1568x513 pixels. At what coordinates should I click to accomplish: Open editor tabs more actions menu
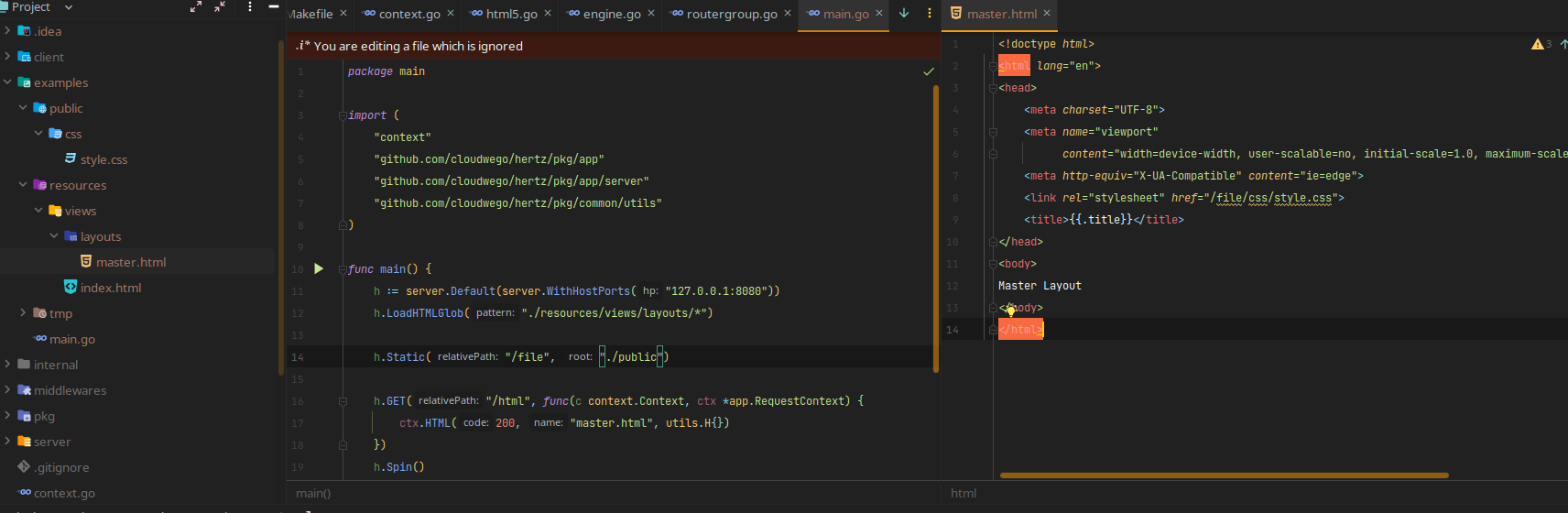[929, 13]
